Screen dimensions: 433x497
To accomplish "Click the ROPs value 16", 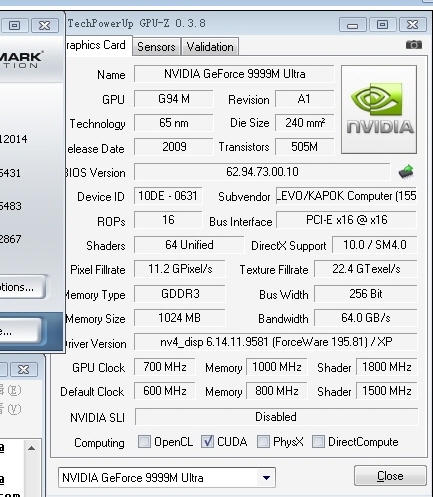I will [168, 220].
